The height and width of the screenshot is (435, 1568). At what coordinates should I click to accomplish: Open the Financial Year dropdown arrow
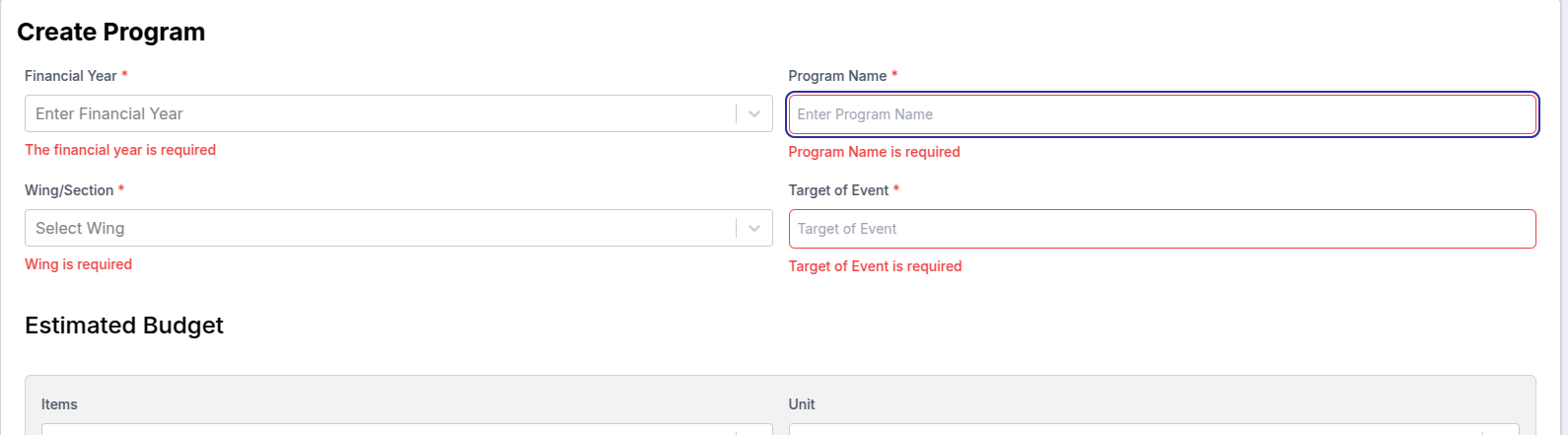tap(754, 113)
